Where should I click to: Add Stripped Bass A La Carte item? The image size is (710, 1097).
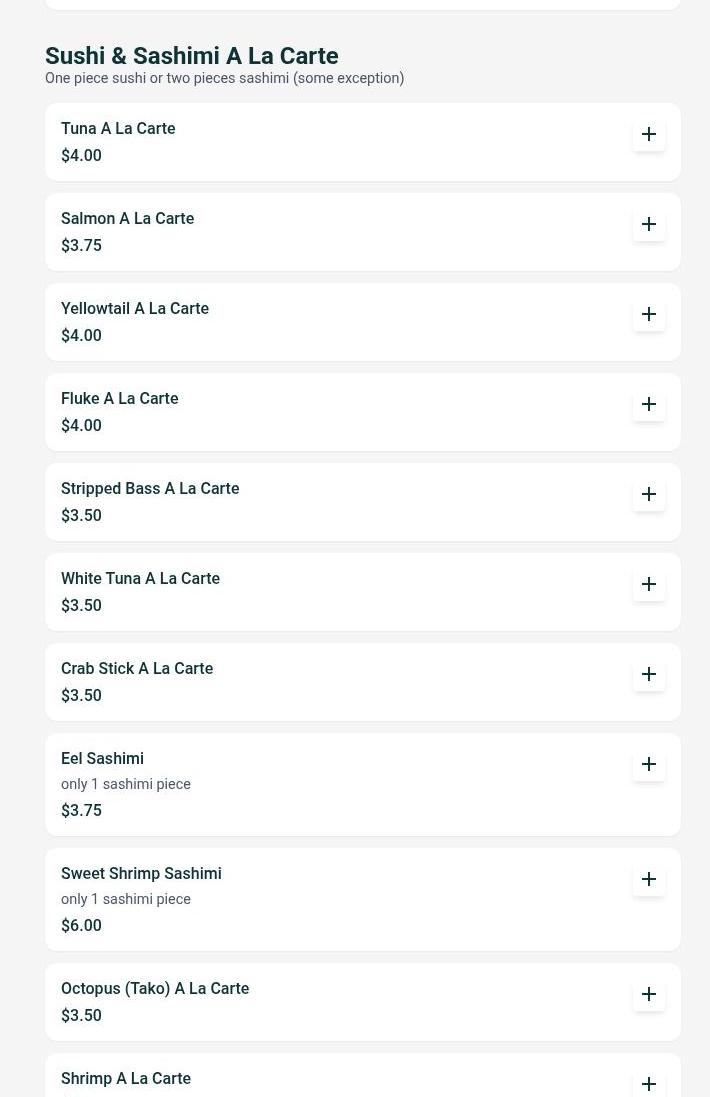[649, 494]
